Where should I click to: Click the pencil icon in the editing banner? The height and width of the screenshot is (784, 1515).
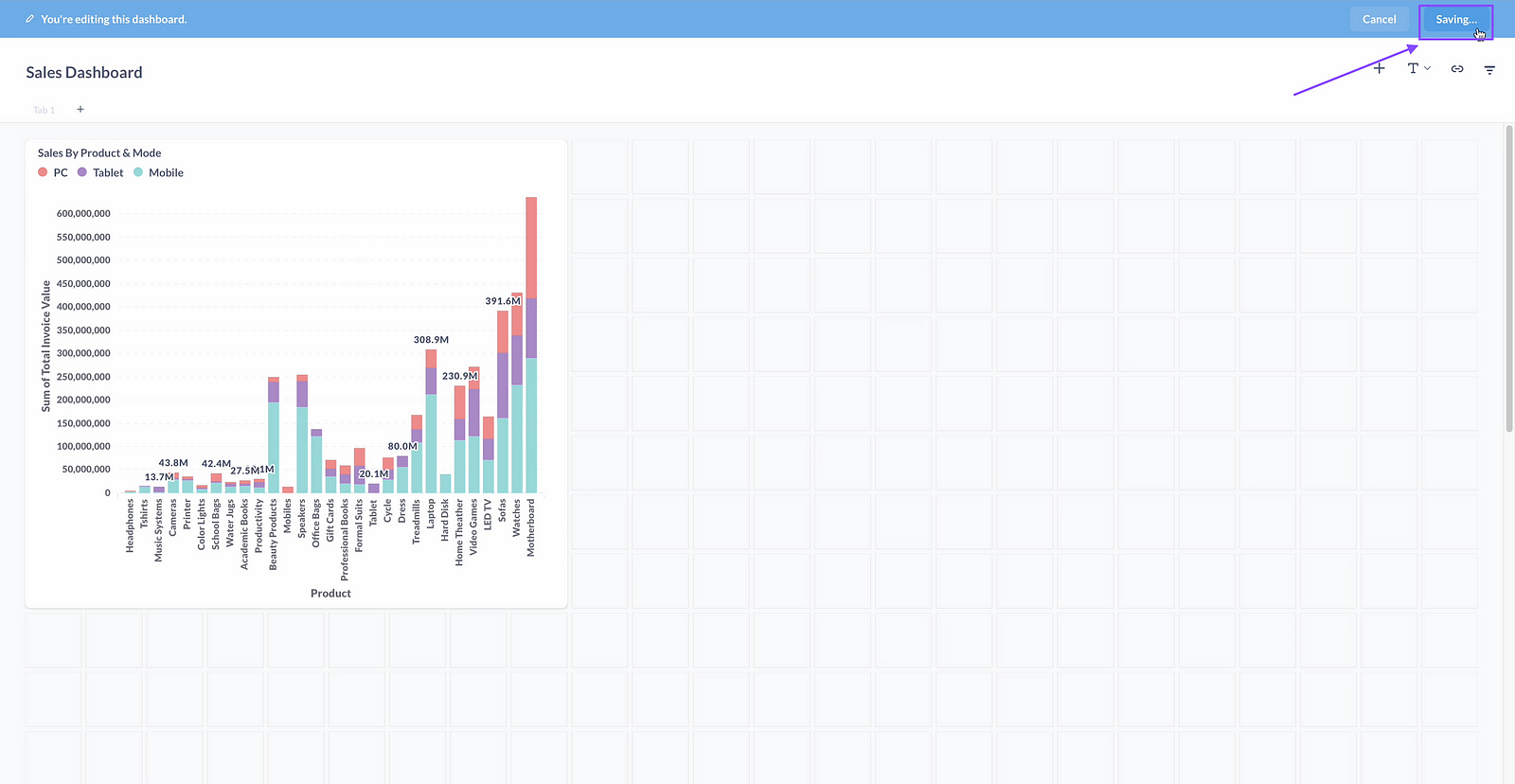click(30, 19)
